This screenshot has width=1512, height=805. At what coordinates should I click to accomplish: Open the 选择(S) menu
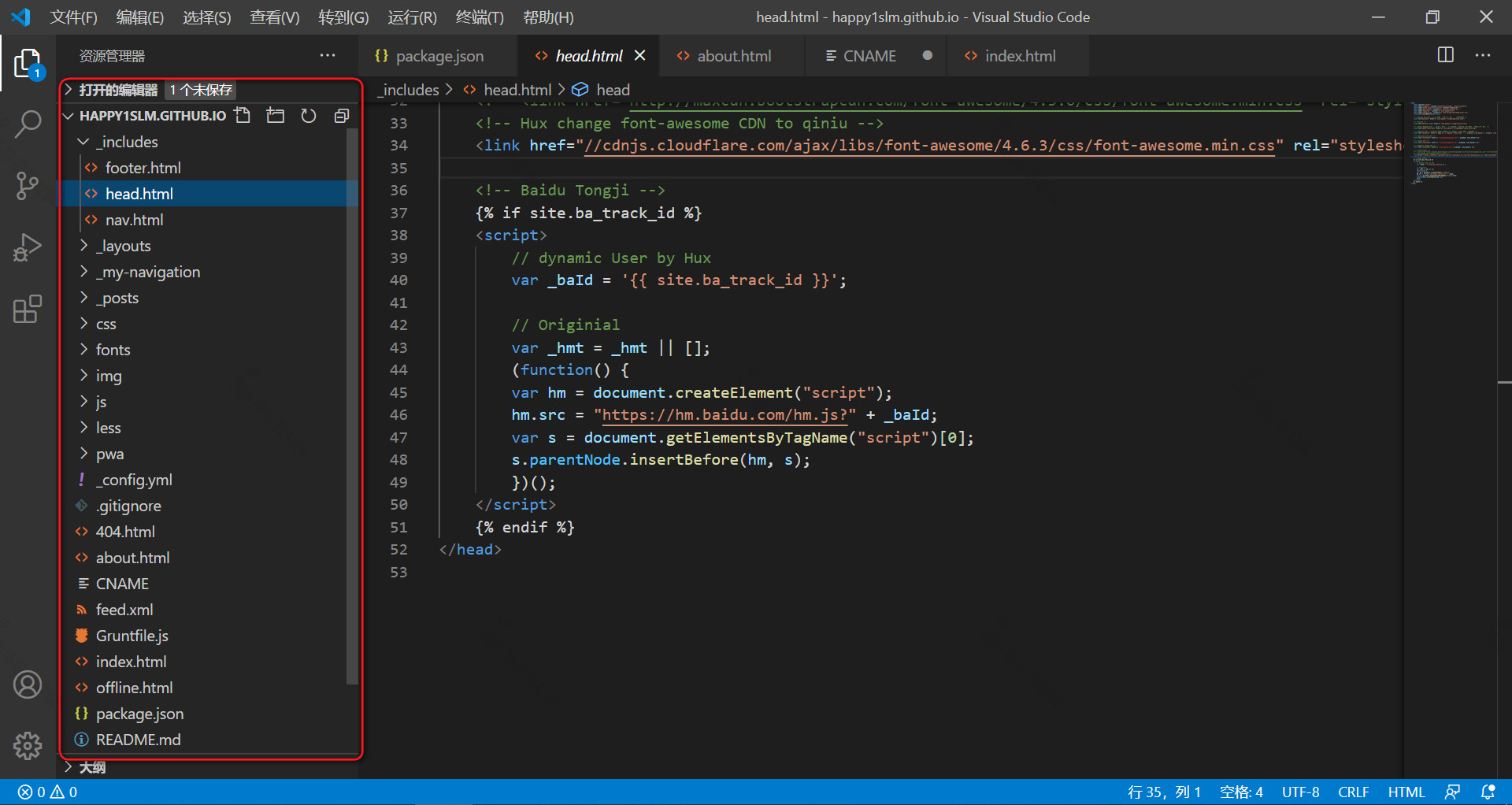(x=207, y=17)
